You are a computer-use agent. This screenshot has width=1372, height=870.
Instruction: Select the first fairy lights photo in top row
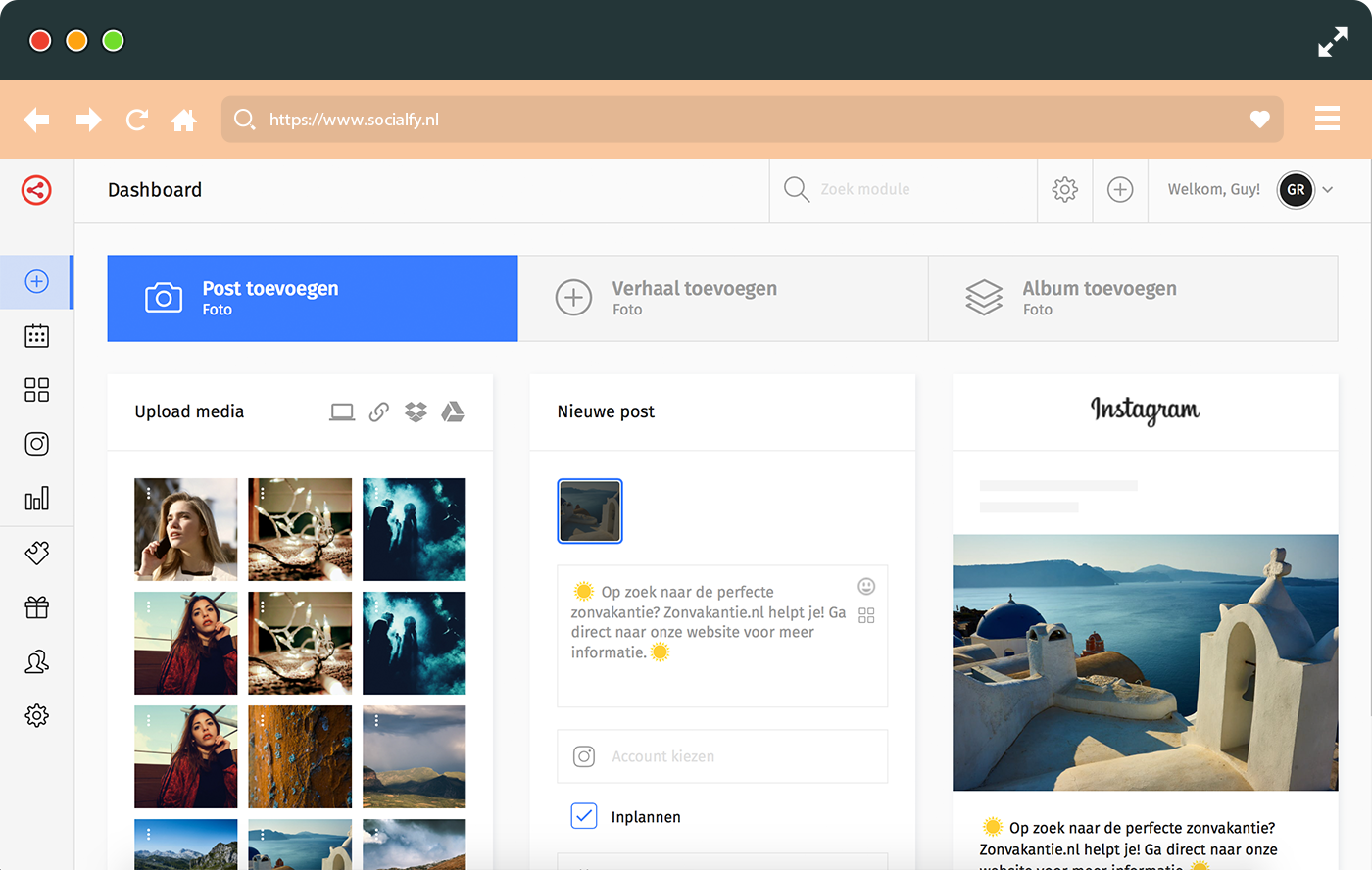tap(300, 529)
